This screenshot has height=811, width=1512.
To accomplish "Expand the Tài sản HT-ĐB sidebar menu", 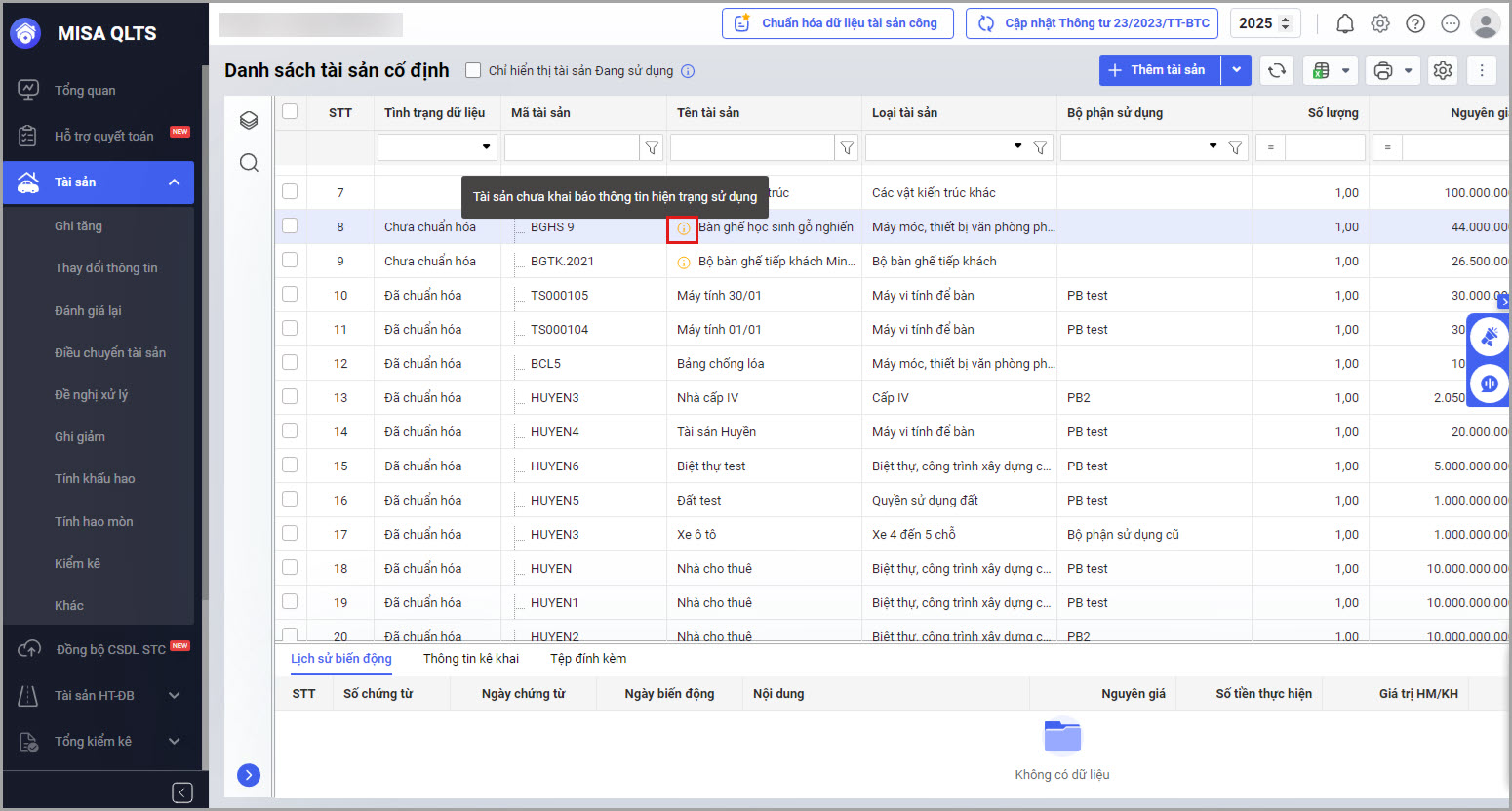I will coord(174,695).
